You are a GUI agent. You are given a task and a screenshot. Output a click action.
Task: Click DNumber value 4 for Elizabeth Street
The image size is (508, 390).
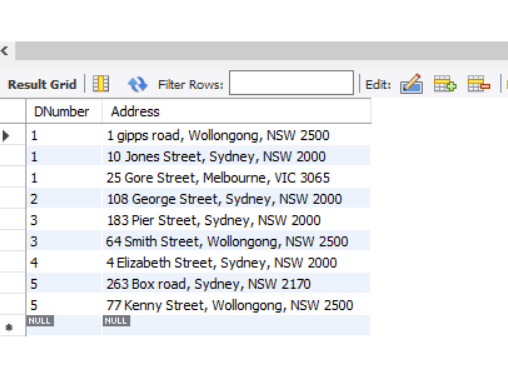point(64,263)
